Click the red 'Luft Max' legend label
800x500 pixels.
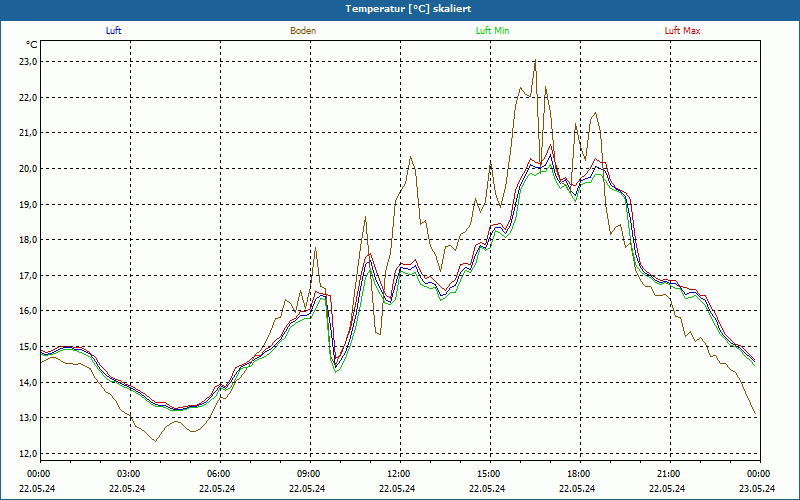[x=682, y=31]
